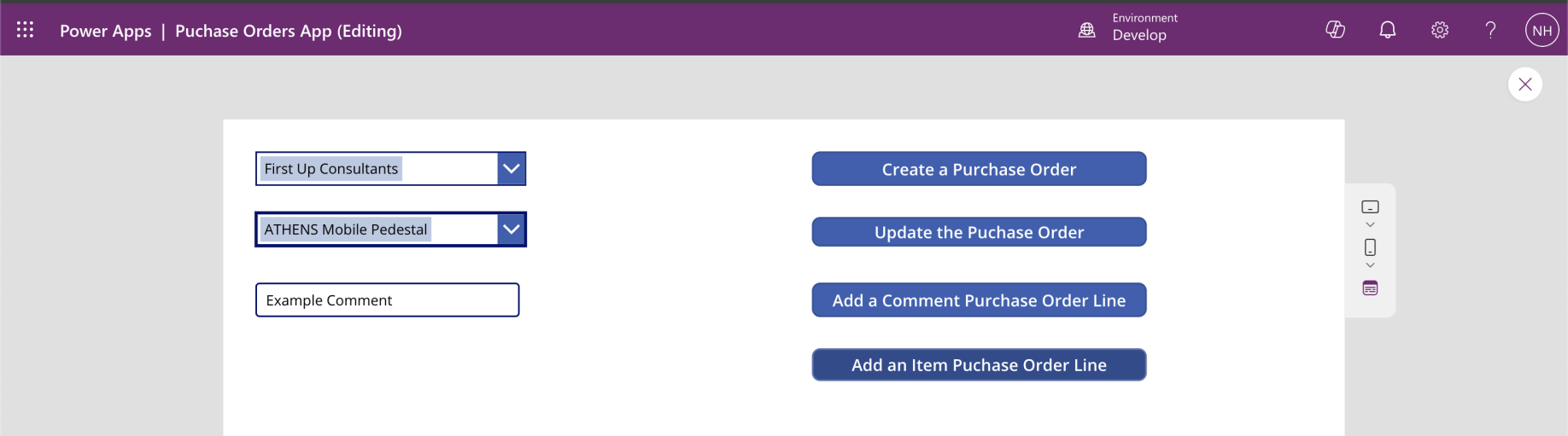The width and height of the screenshot is (1568, 436).
Task: Click the purple browser window preview icon
Action: 1370,288
